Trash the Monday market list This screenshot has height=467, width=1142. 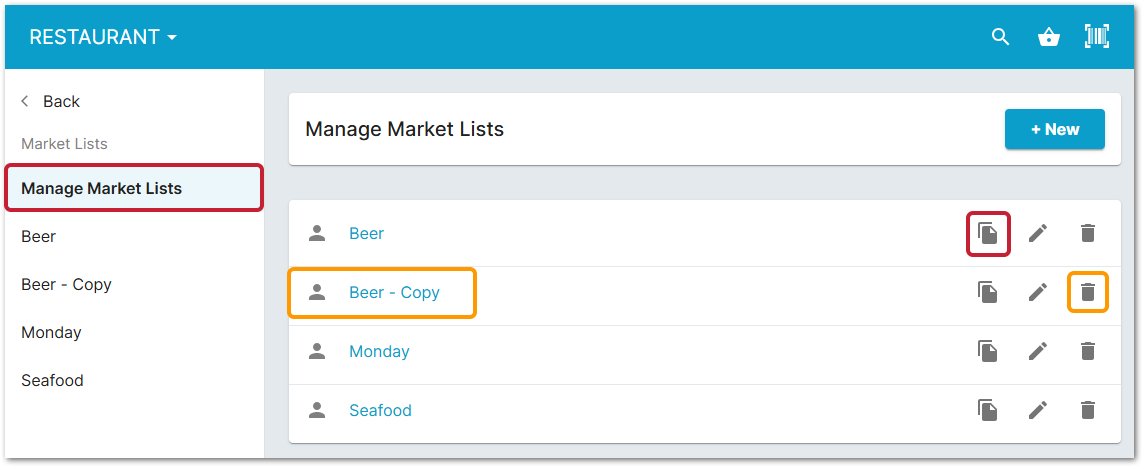[x=1088, y=351]
